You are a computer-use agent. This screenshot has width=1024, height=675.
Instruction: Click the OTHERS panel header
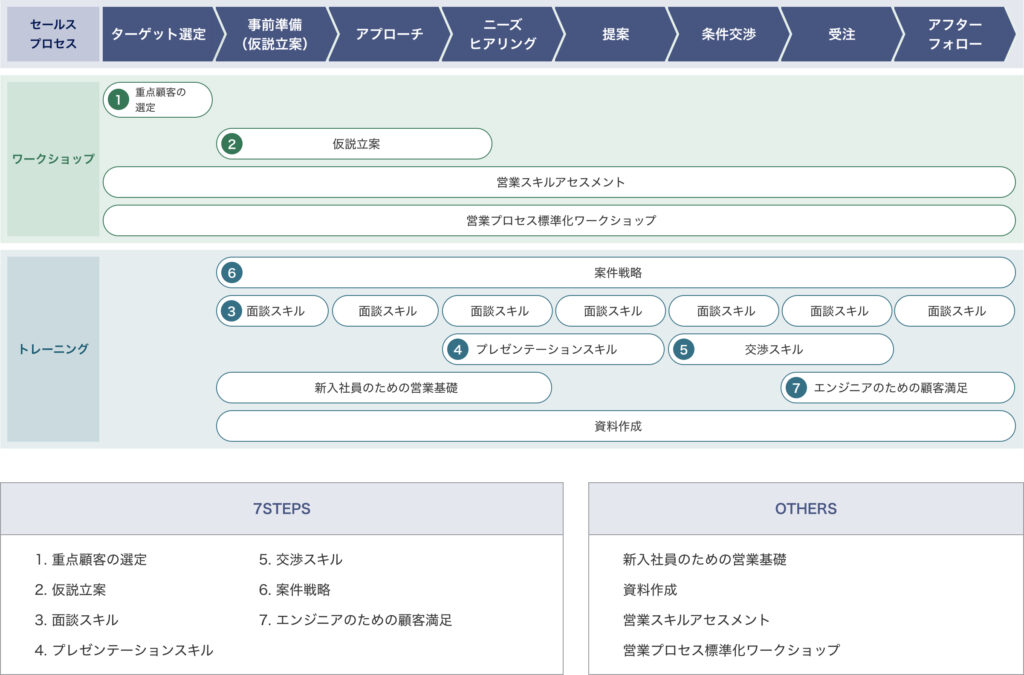click(806, 509)
